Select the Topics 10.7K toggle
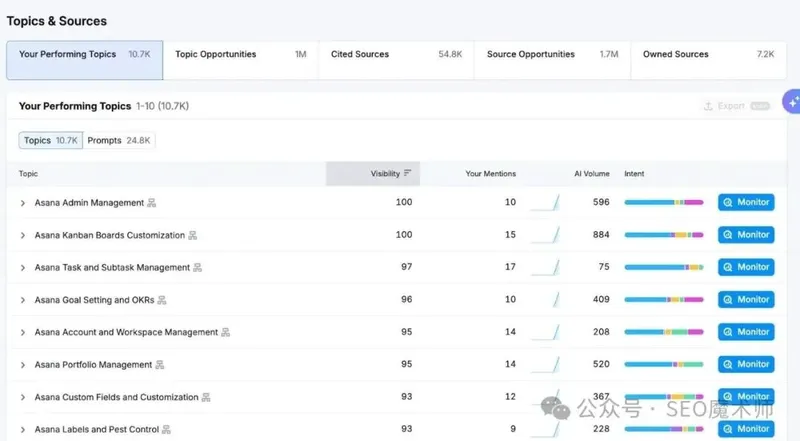800x441 pixels. (x=51, y=141)
